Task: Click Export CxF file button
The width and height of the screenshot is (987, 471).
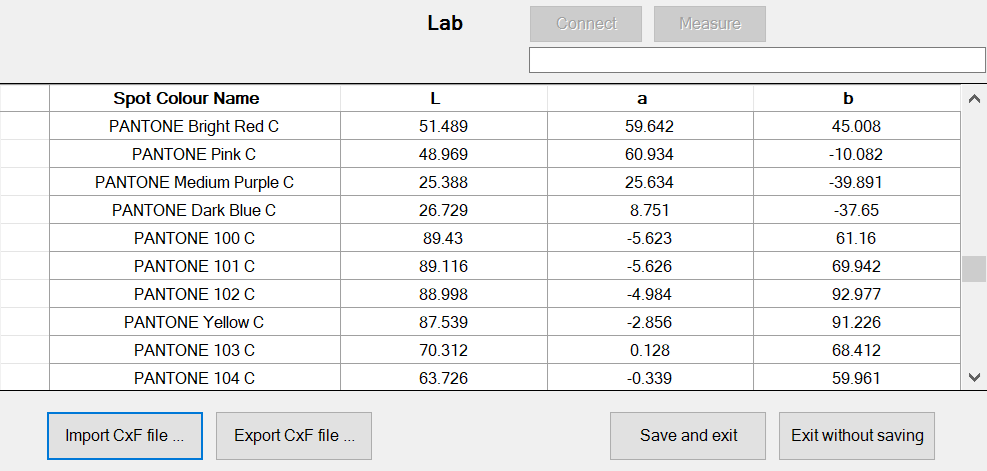Action: pyautogui.click(x=294, y=436)
